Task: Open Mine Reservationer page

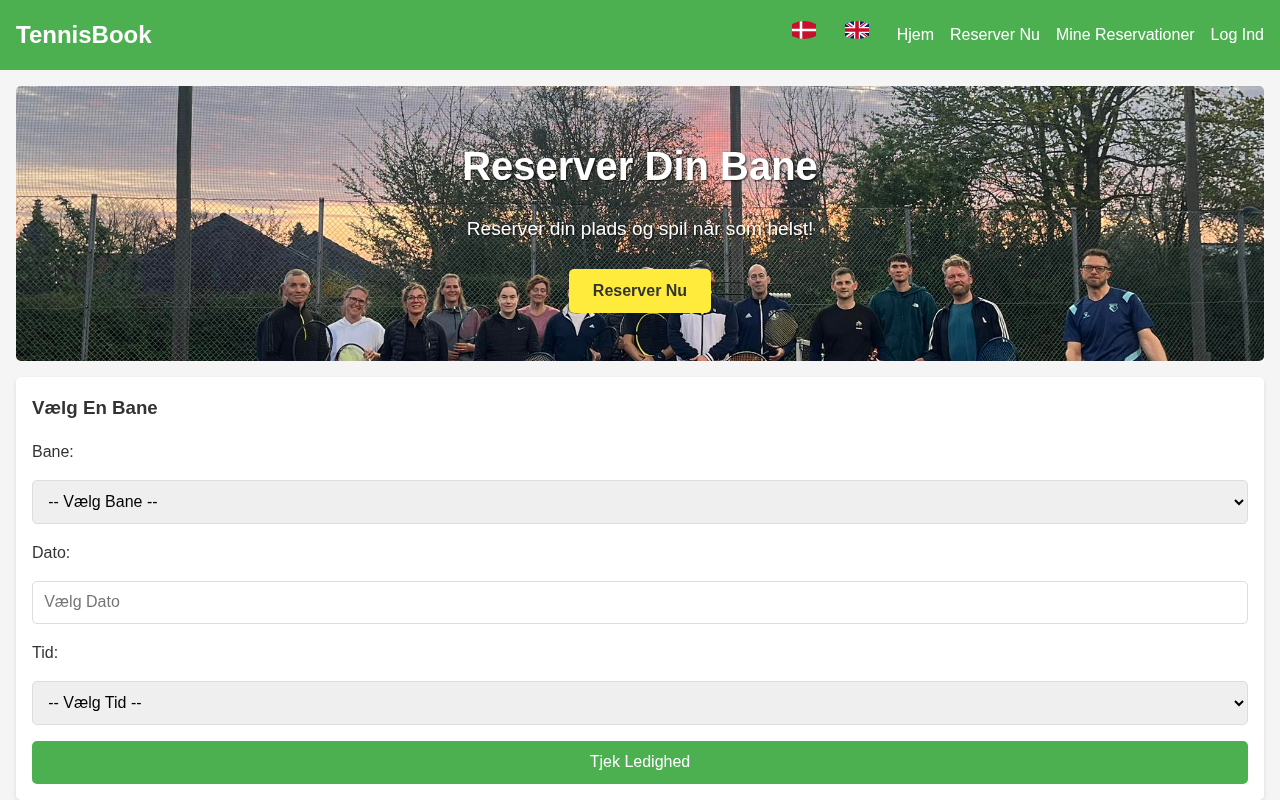Action: [x=1125, y=35]
